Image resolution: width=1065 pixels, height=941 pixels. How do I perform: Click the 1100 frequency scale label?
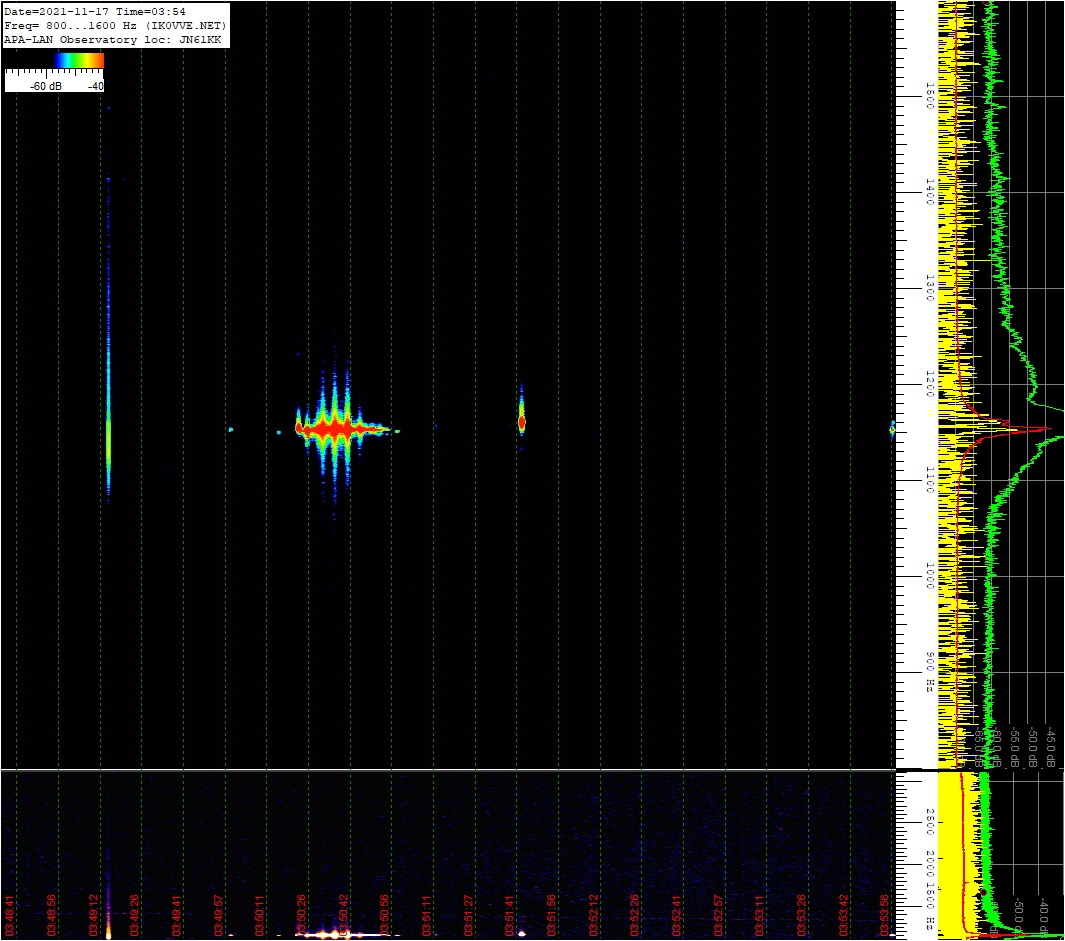(930, 480)
